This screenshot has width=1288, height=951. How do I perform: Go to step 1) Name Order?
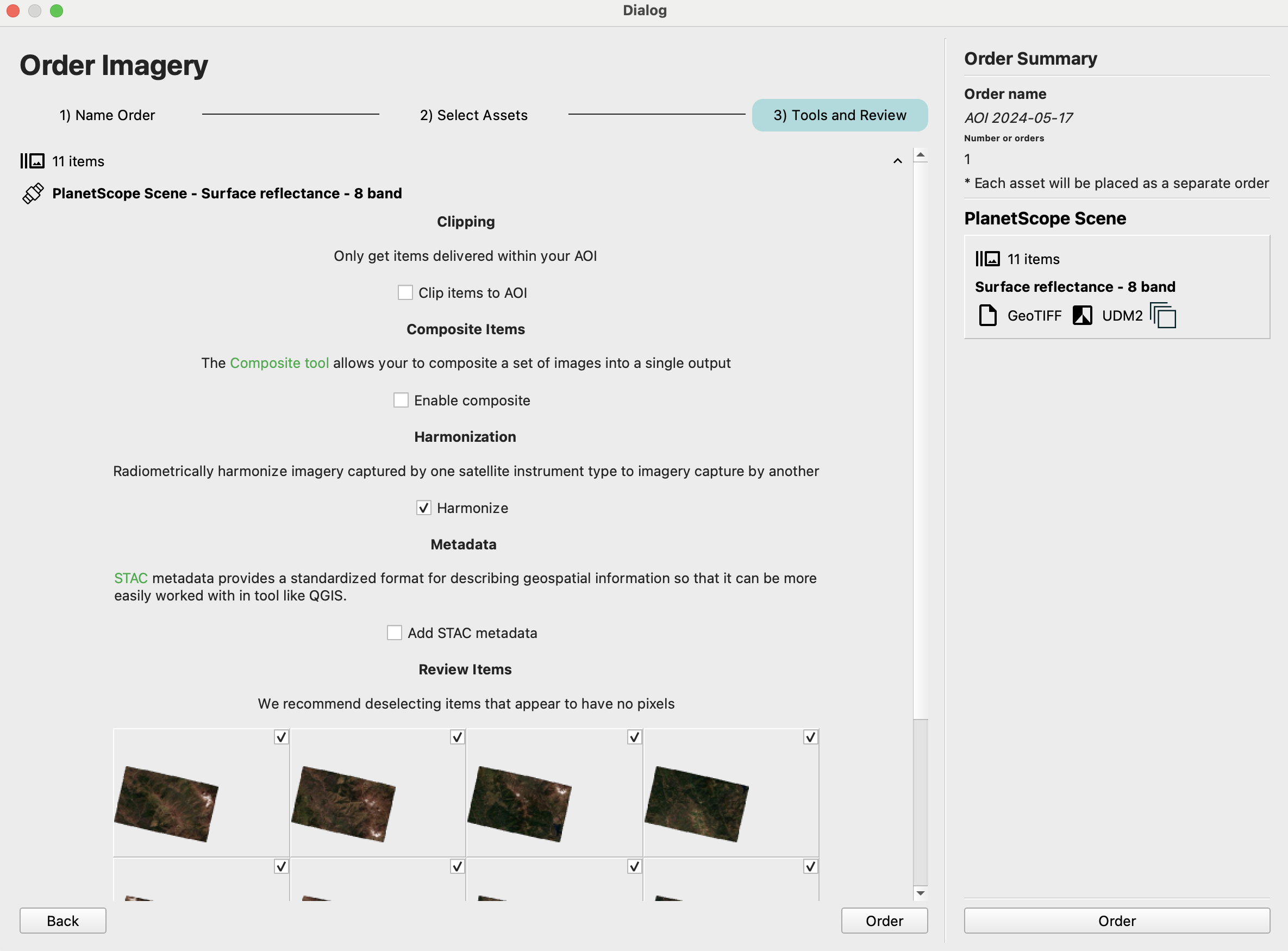tap(107, 115)
